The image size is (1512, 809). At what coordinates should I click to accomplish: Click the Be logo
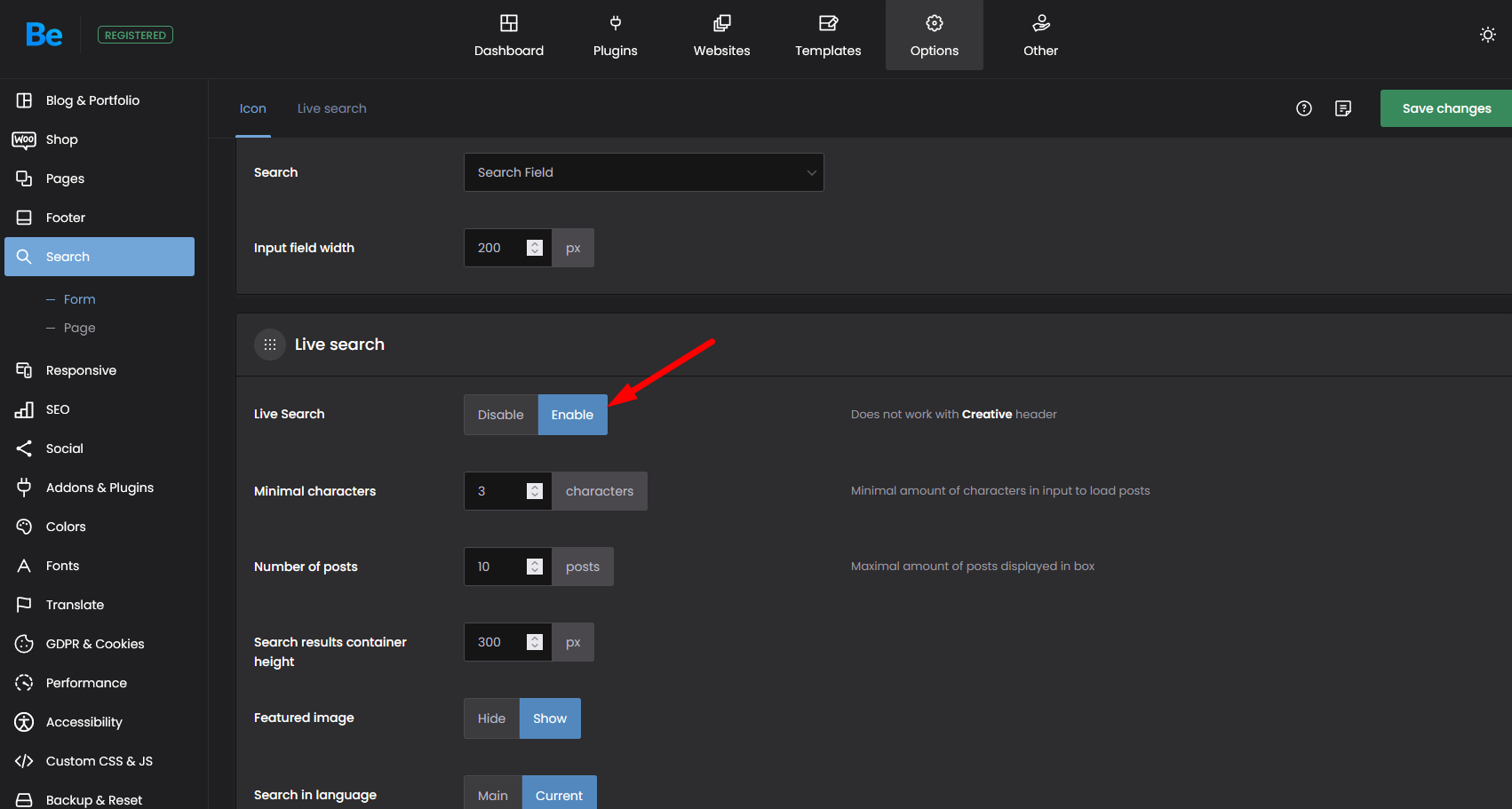coord(44,35)
